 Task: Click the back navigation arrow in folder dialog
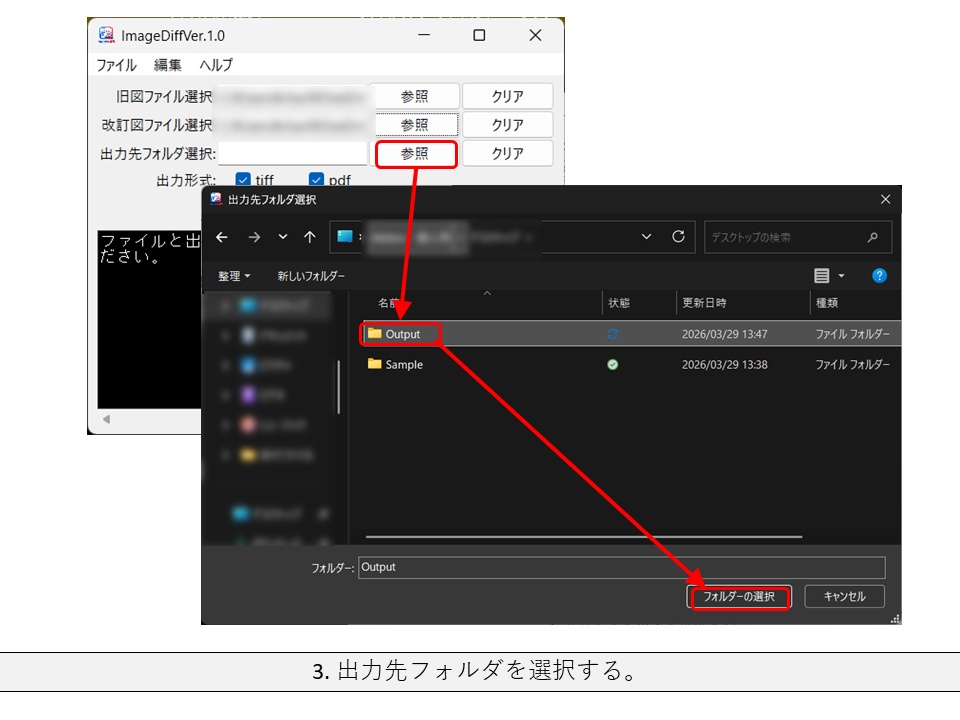220,237
